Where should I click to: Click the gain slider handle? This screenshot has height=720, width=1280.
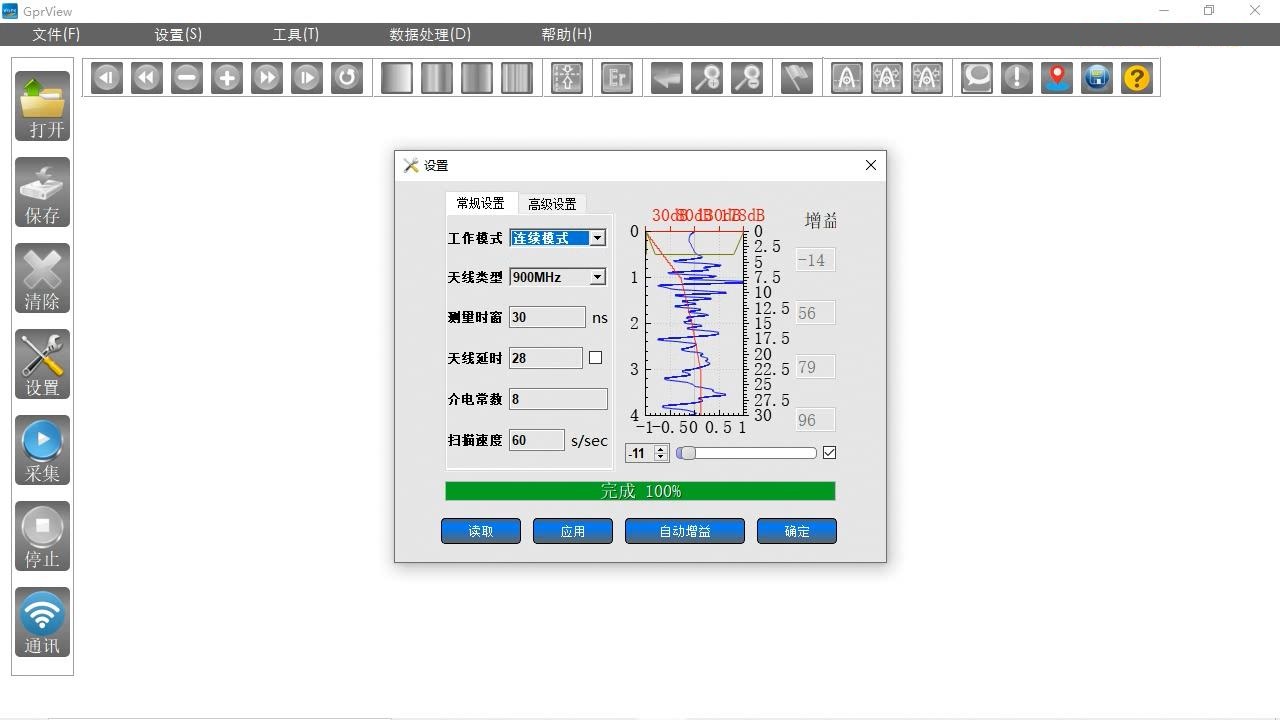pos(686,453)
